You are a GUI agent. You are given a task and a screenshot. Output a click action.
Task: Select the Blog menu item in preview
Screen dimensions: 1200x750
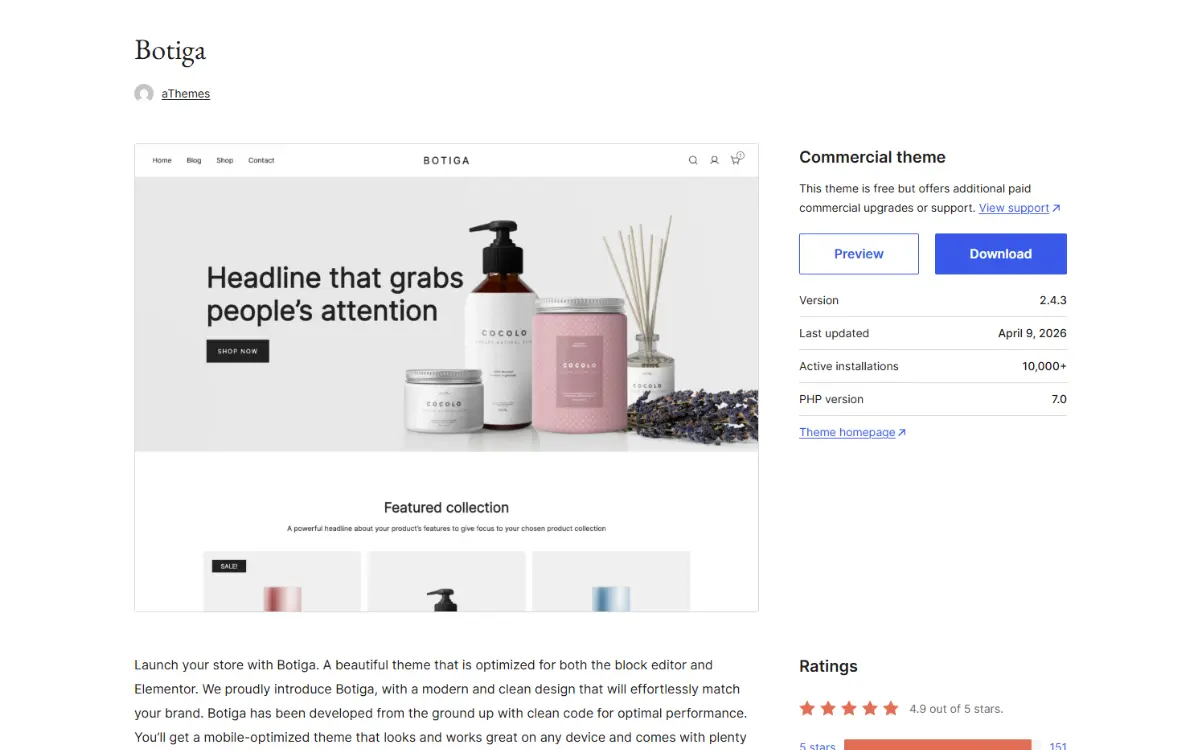pos(194,160)
